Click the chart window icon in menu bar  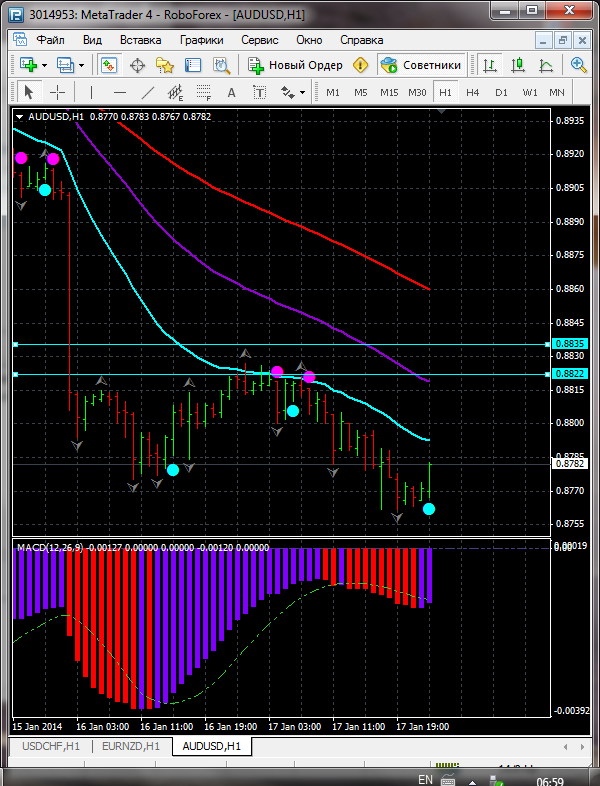(20, 40)
